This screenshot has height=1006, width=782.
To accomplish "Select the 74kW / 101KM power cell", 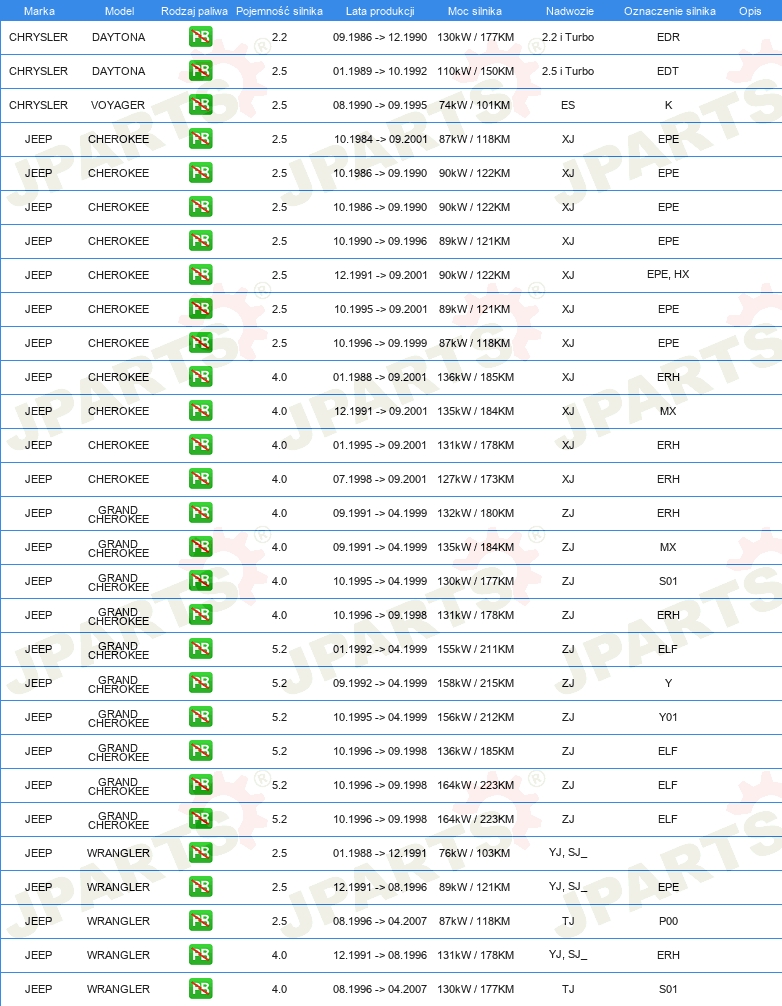I will [x=475, y=105].
